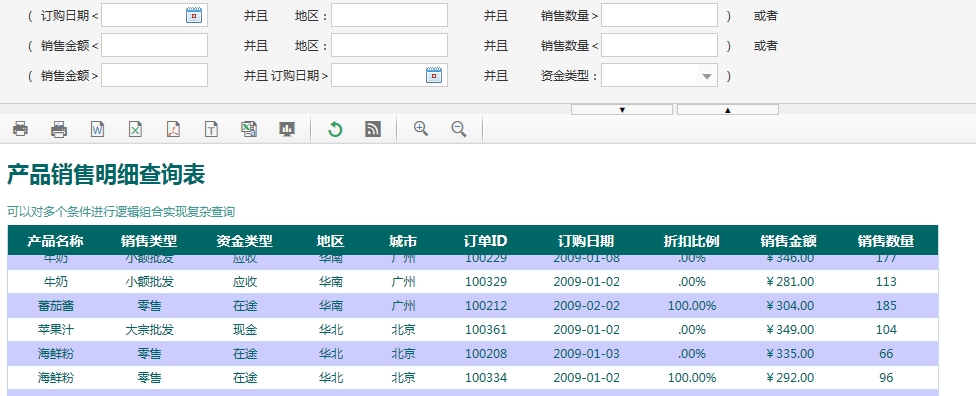The height and width of the screenshot is (396, 976).
Task: Click the ¥349.00 sales amount cell
Action: pos(789,329)
